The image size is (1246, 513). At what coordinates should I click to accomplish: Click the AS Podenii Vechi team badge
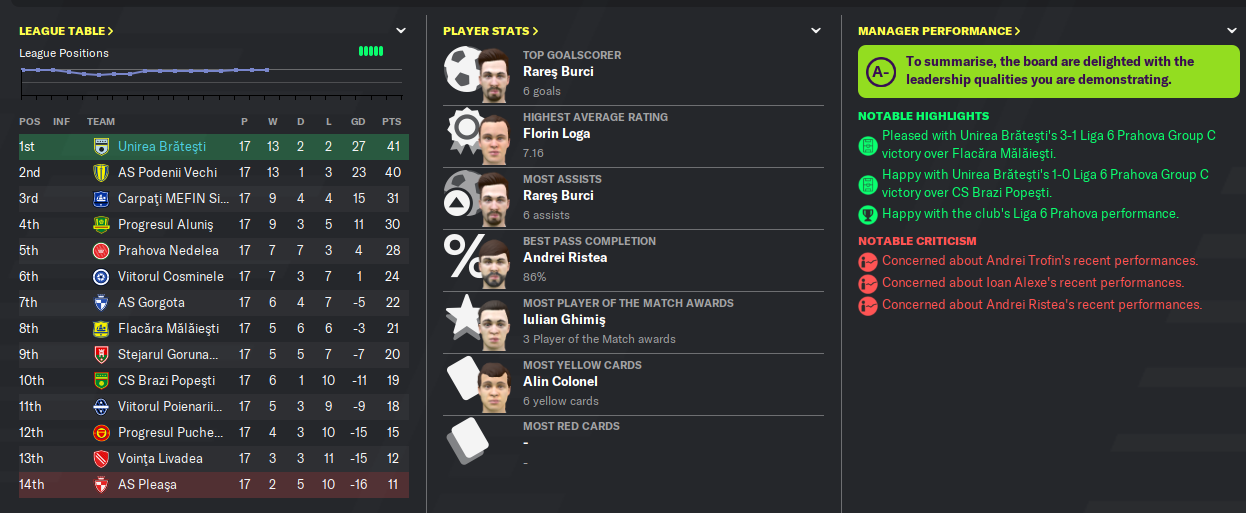coord(100,173)
